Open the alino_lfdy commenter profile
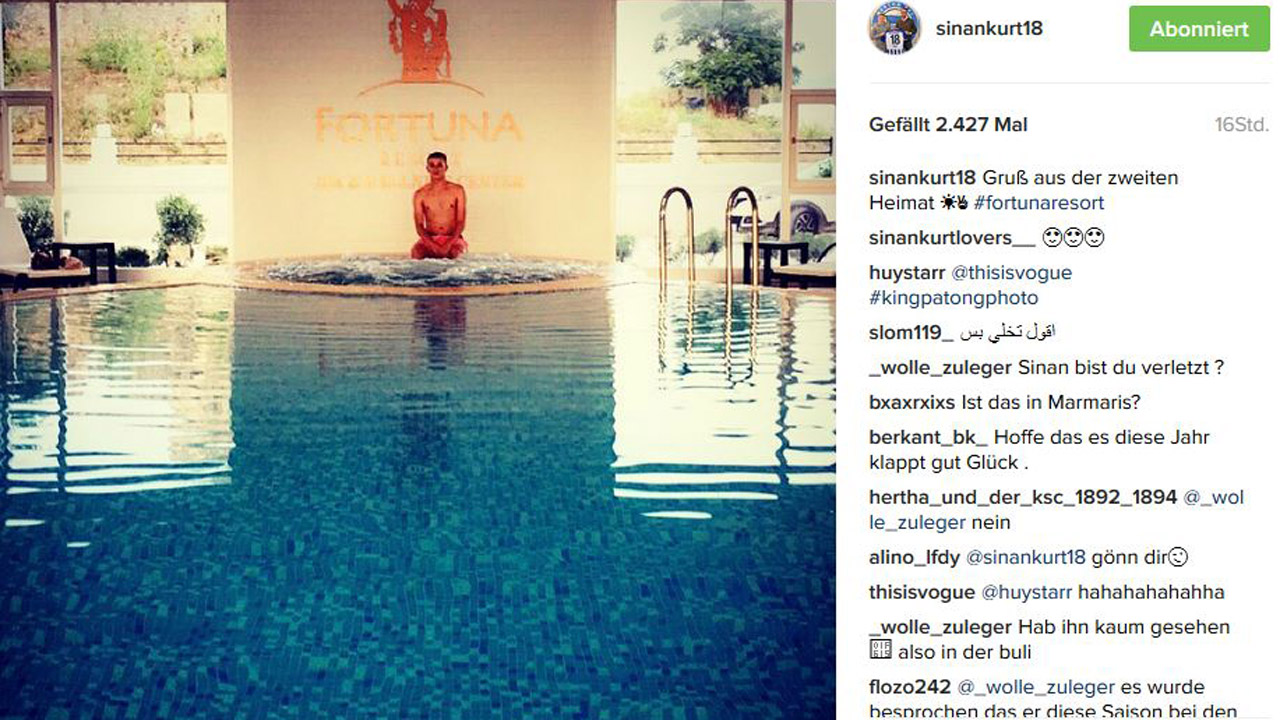This screenshot has width=1280, height=720. (x=914, y=558)
